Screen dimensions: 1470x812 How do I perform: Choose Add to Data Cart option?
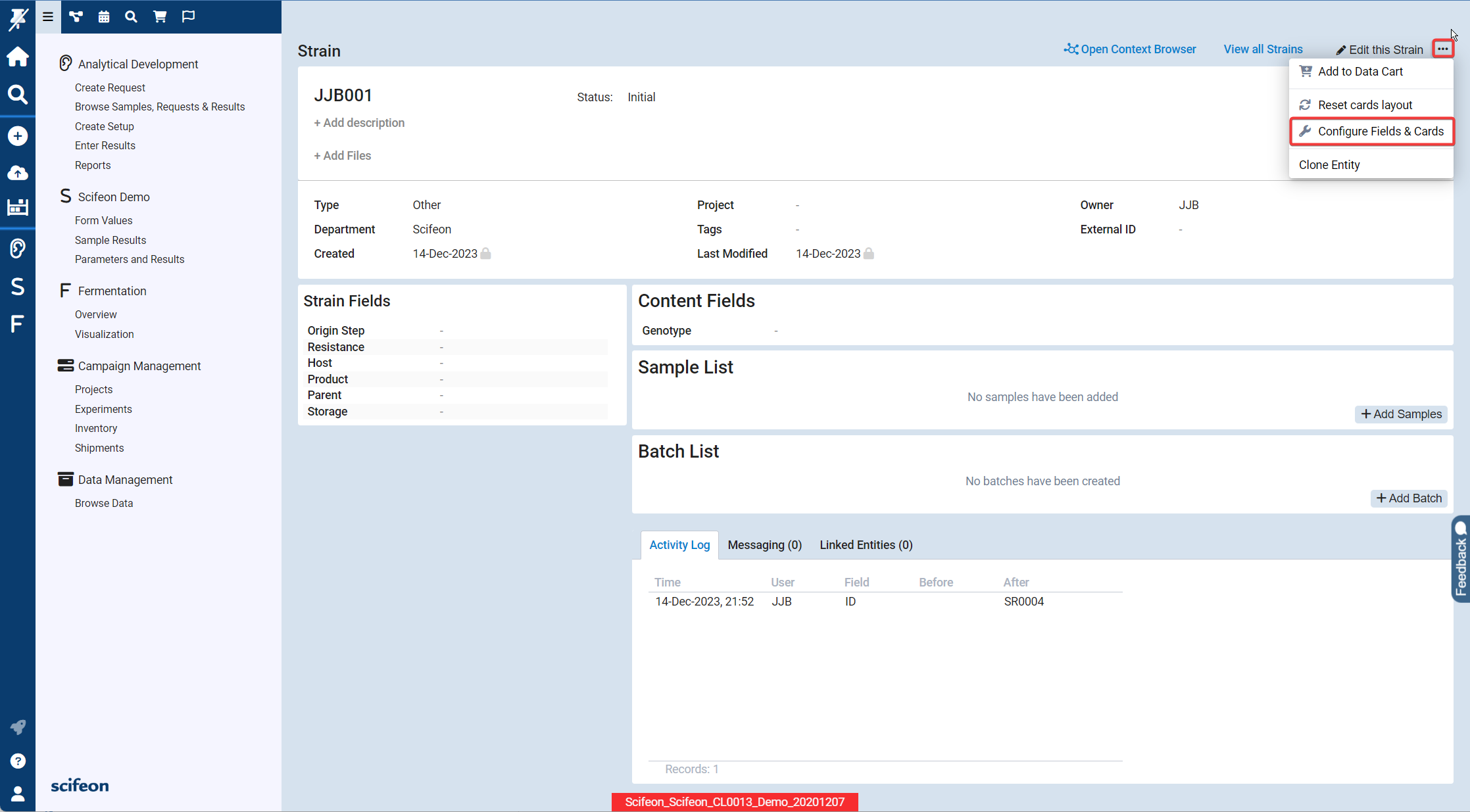tap(1360, 72)
